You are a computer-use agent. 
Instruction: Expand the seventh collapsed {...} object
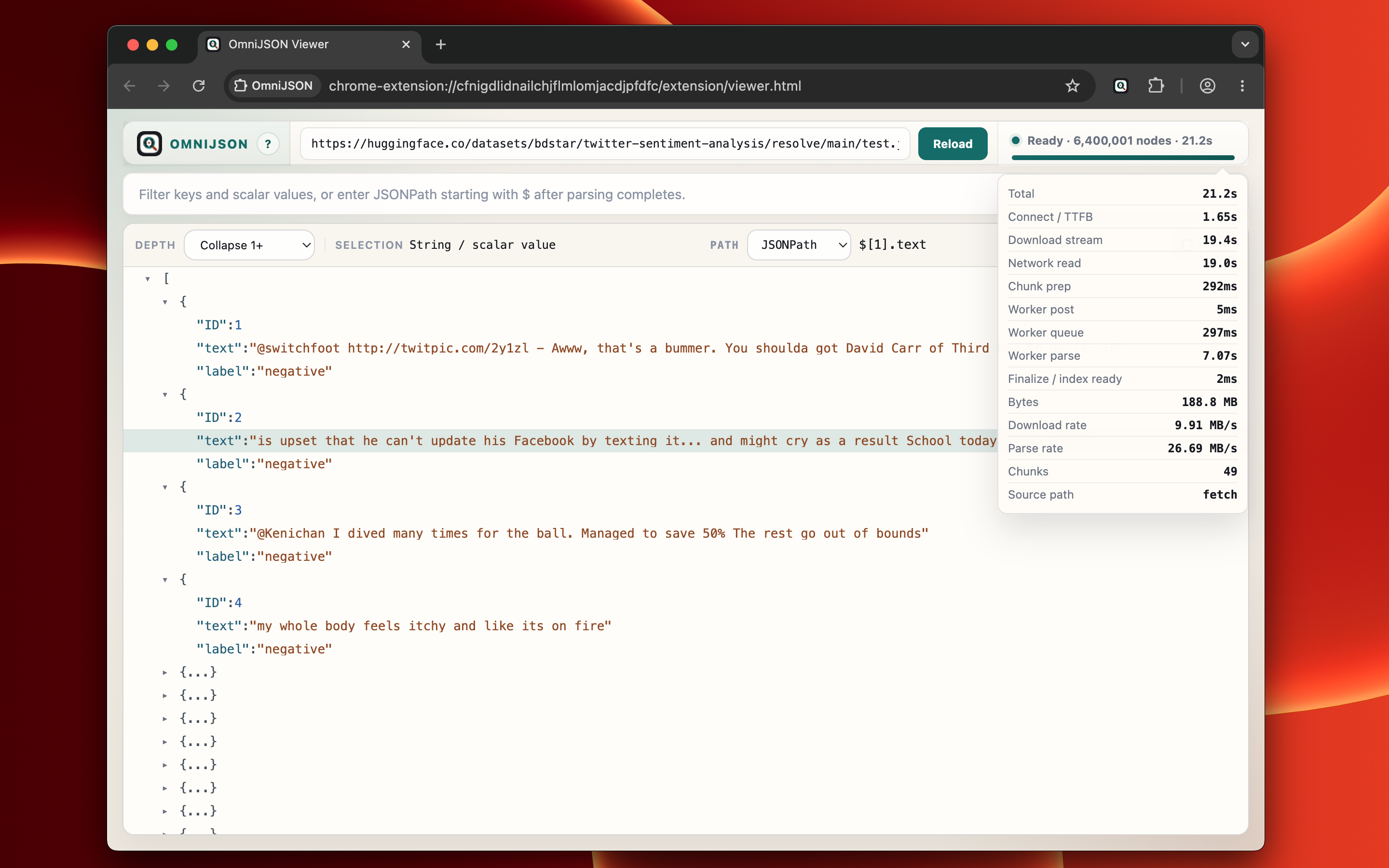coord(165,811)
